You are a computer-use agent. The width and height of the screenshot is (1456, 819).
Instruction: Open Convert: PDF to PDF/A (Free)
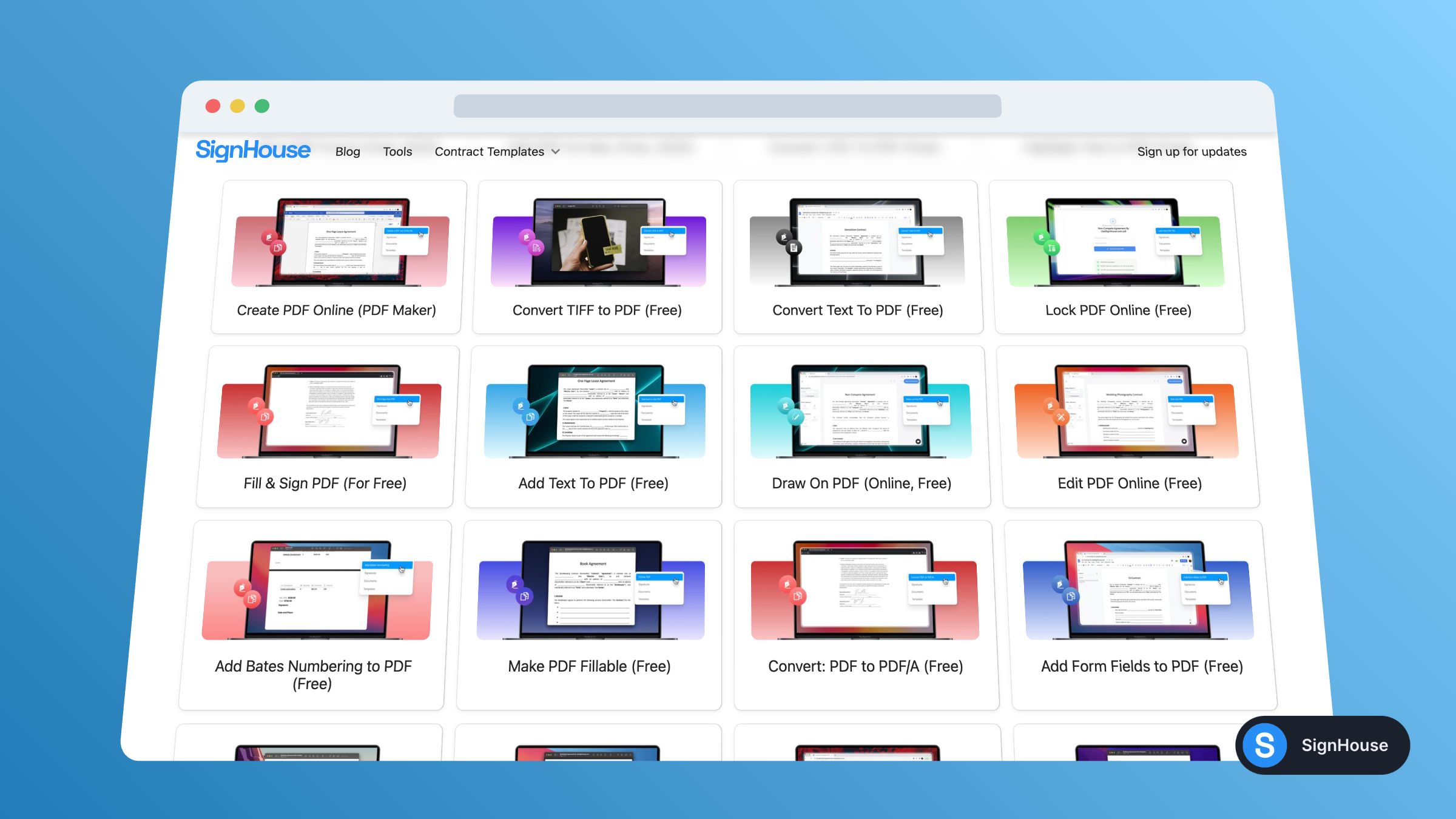(865, 666)
